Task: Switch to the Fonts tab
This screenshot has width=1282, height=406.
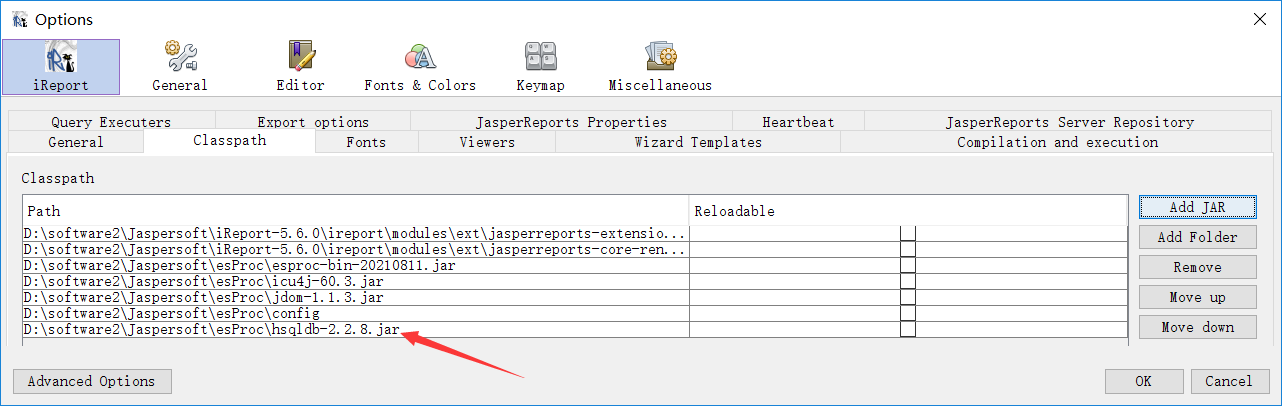Action: pos(366,142)
